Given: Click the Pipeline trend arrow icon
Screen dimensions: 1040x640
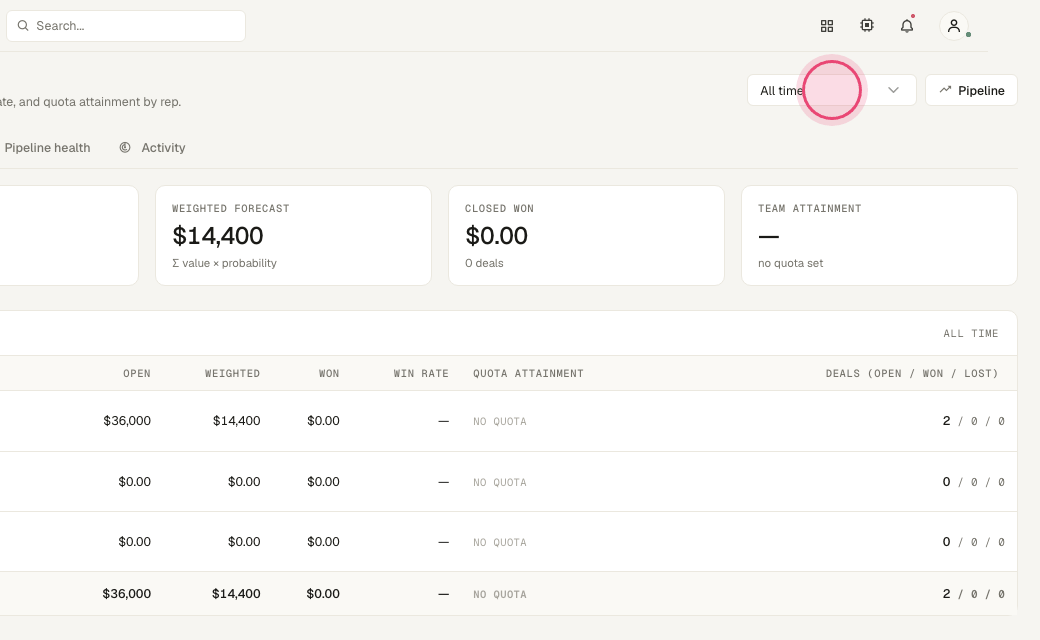Looking at the screenshot, I should click(x=945, y=90).
